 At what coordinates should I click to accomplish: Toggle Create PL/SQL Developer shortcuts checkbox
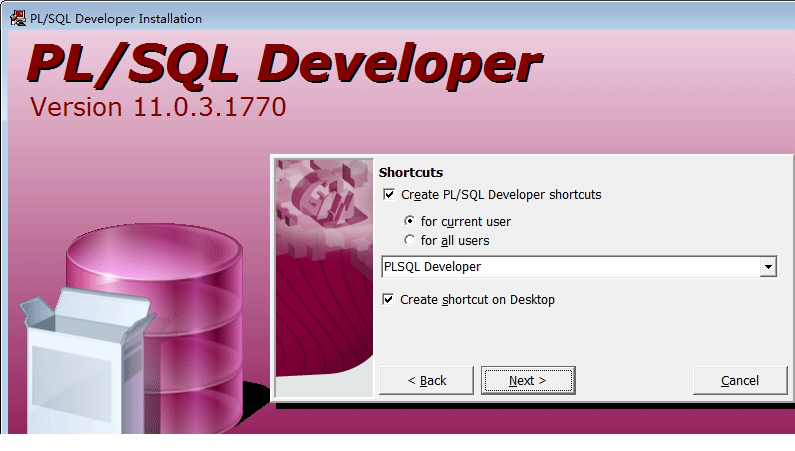pyautogui.click(x=389, y=195)
